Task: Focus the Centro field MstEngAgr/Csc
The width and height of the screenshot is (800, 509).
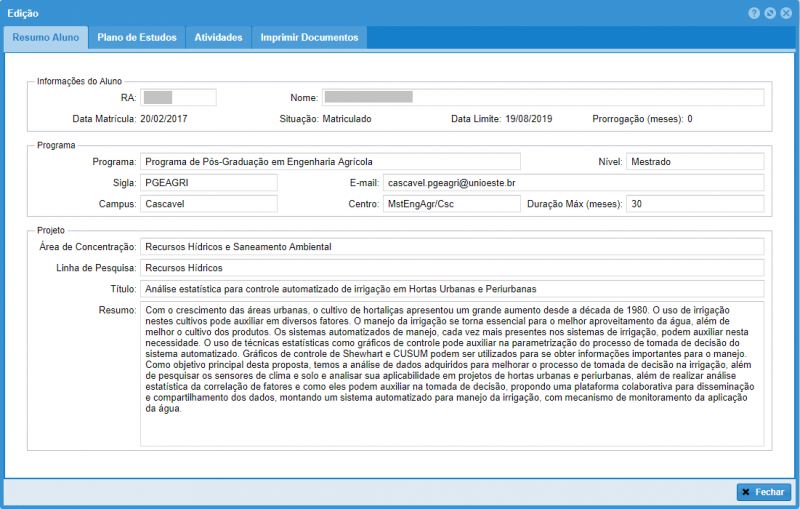Action: click(450, 204)
